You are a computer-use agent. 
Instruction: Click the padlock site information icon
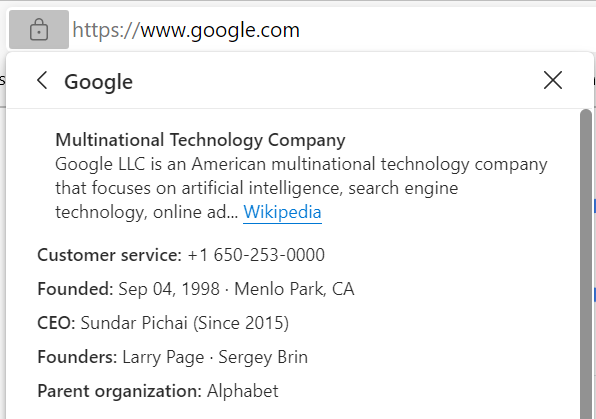[x=39, y=30]
